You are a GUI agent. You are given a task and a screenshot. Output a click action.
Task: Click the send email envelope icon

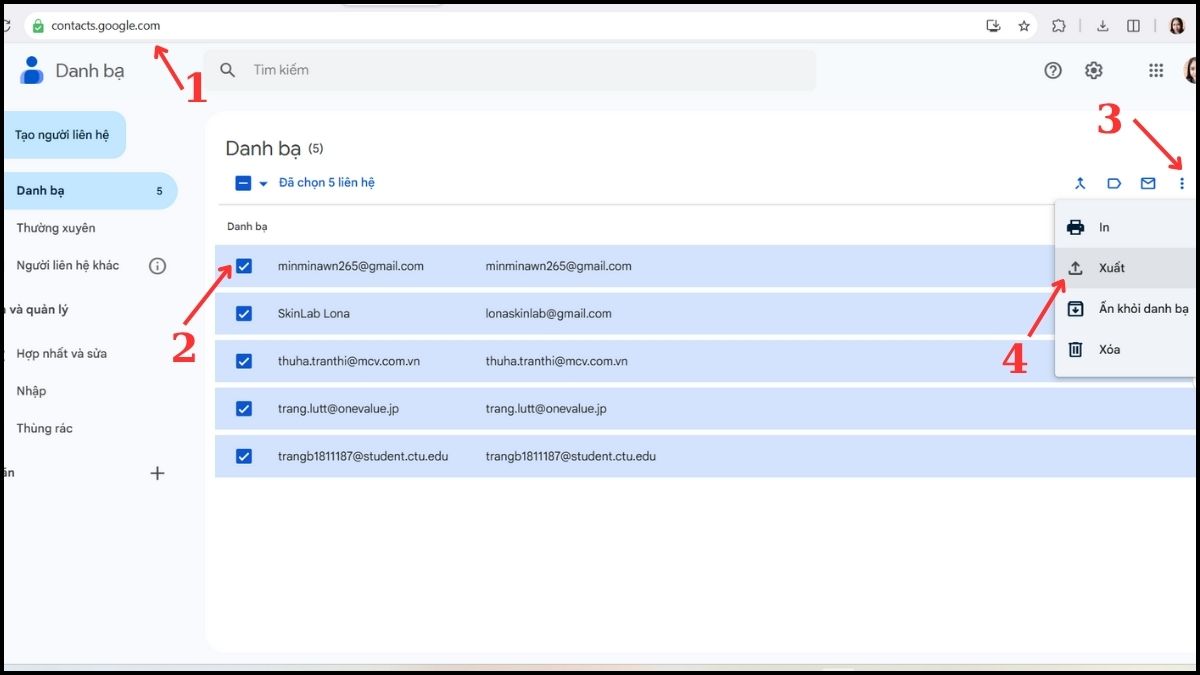[x=1148, y=183]
